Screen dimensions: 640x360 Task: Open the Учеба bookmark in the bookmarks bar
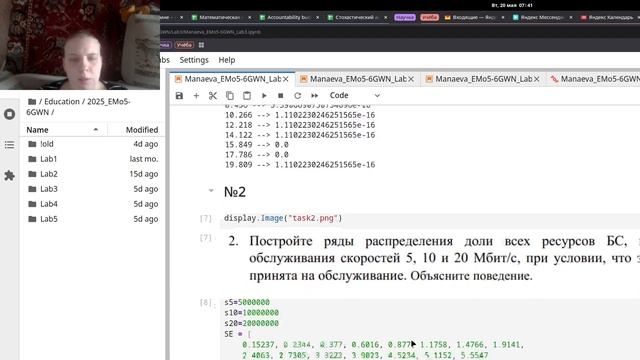(184, 45)
